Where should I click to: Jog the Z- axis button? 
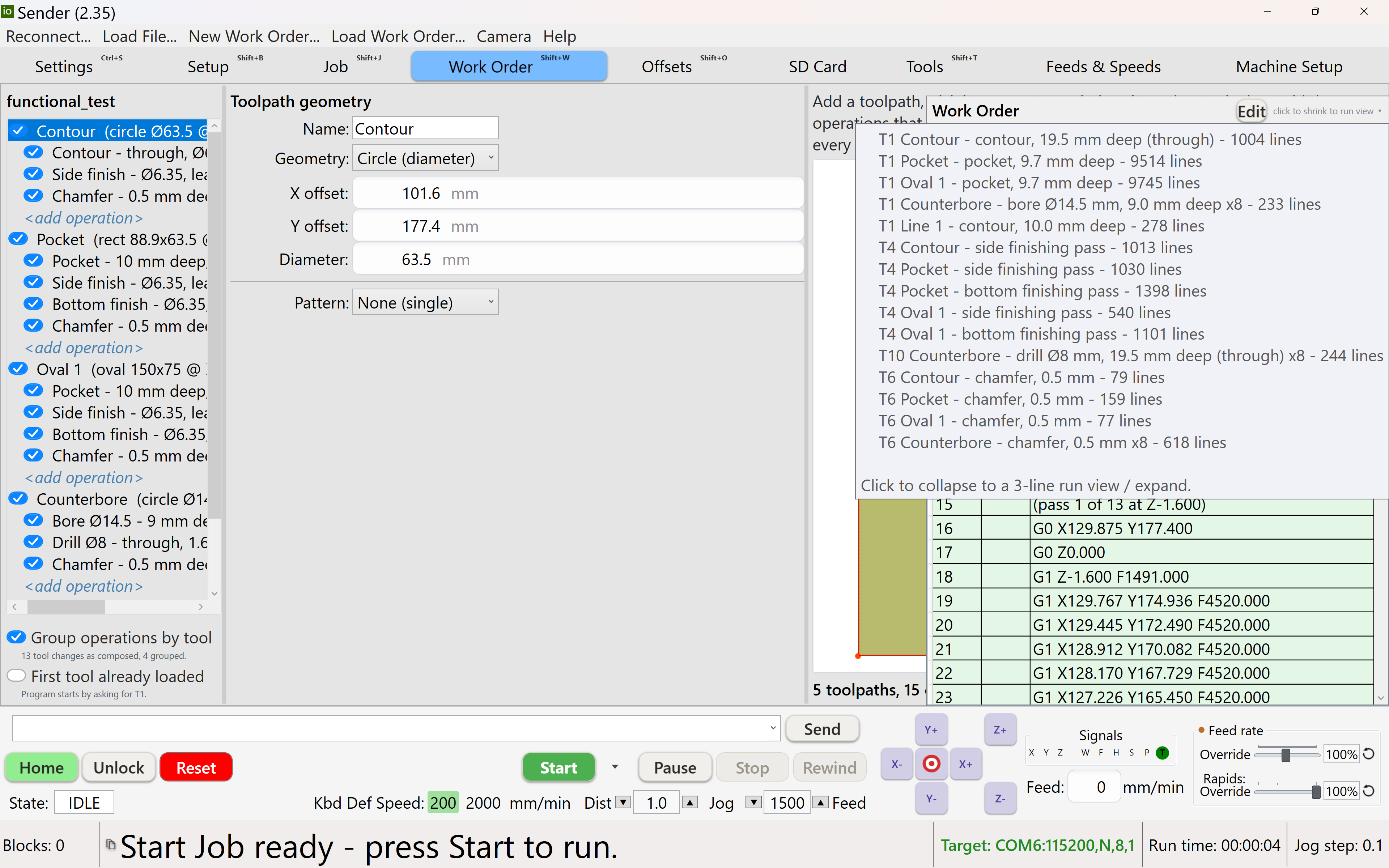[x=1000, y=799]
